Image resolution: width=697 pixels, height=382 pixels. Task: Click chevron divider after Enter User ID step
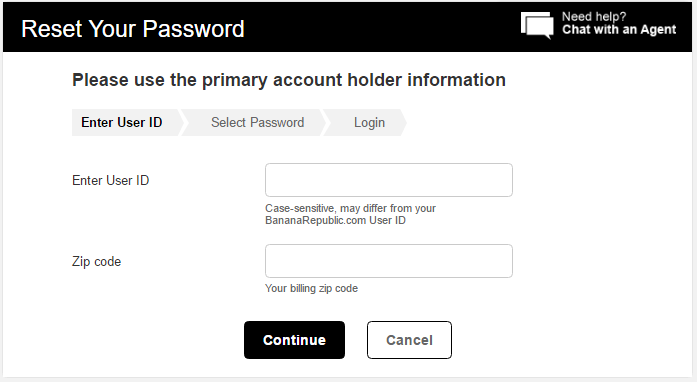coord(184,122)
